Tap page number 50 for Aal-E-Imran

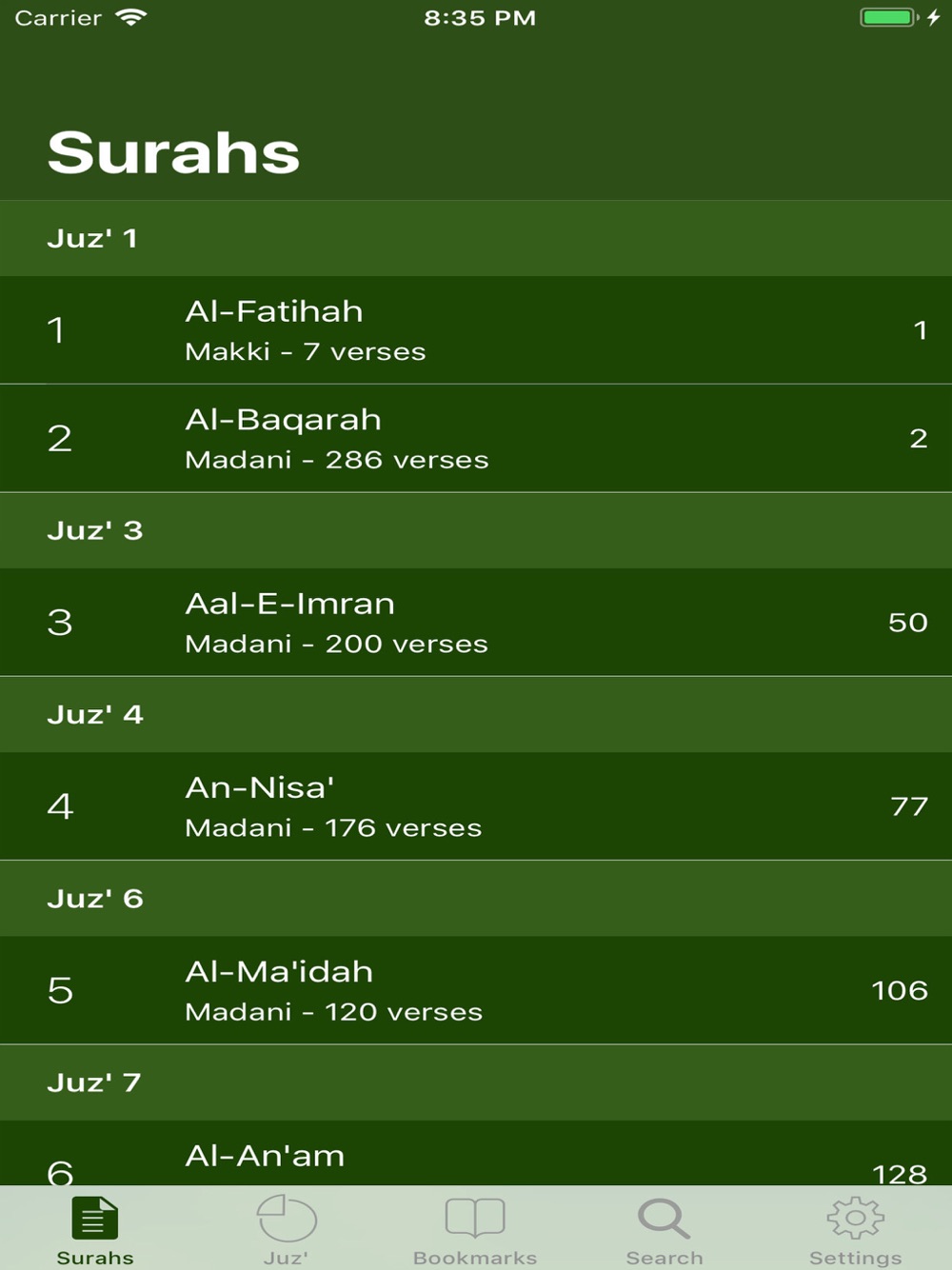point(907,623)
